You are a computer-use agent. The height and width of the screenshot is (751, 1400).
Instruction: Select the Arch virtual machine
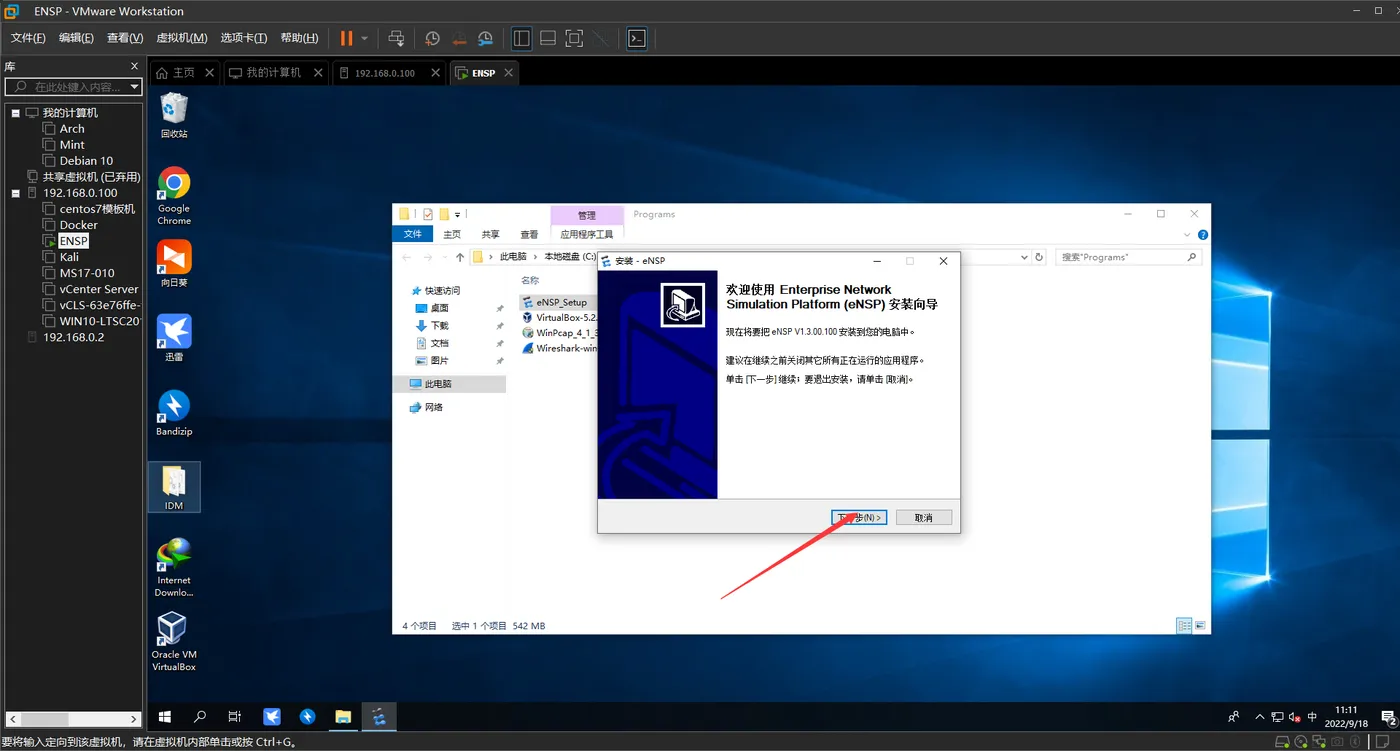tap(72, 129)
